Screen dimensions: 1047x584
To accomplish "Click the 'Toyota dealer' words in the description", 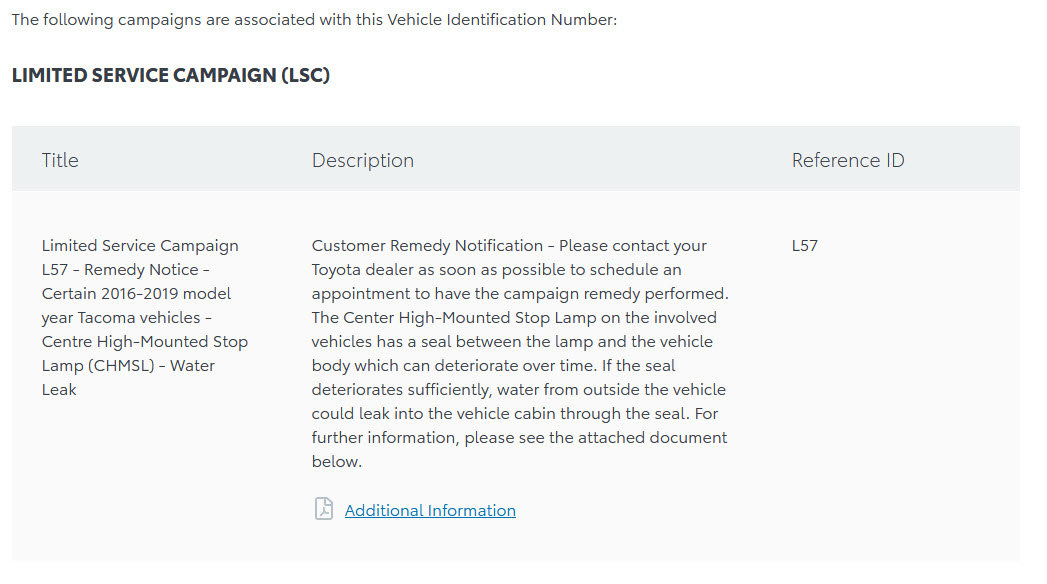I will [361, 270].
